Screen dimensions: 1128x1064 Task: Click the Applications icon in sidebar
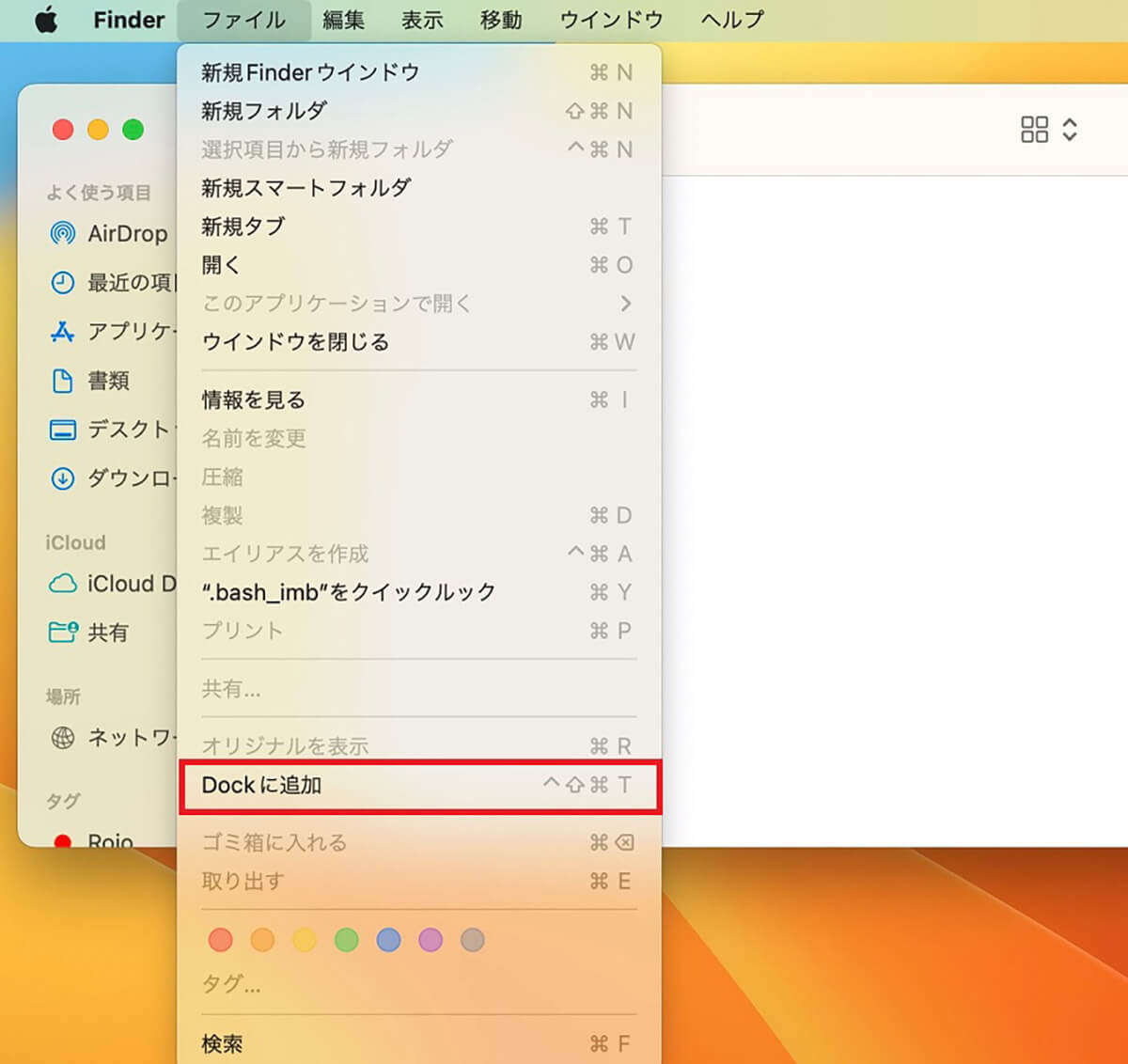coord(63,331)
